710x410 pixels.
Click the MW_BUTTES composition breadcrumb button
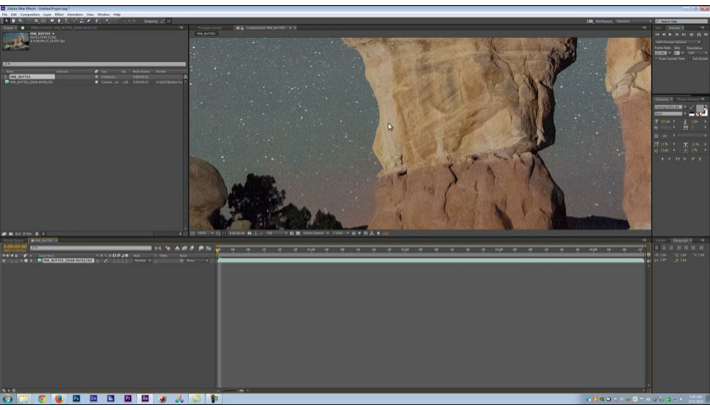(x=206, y=34)
